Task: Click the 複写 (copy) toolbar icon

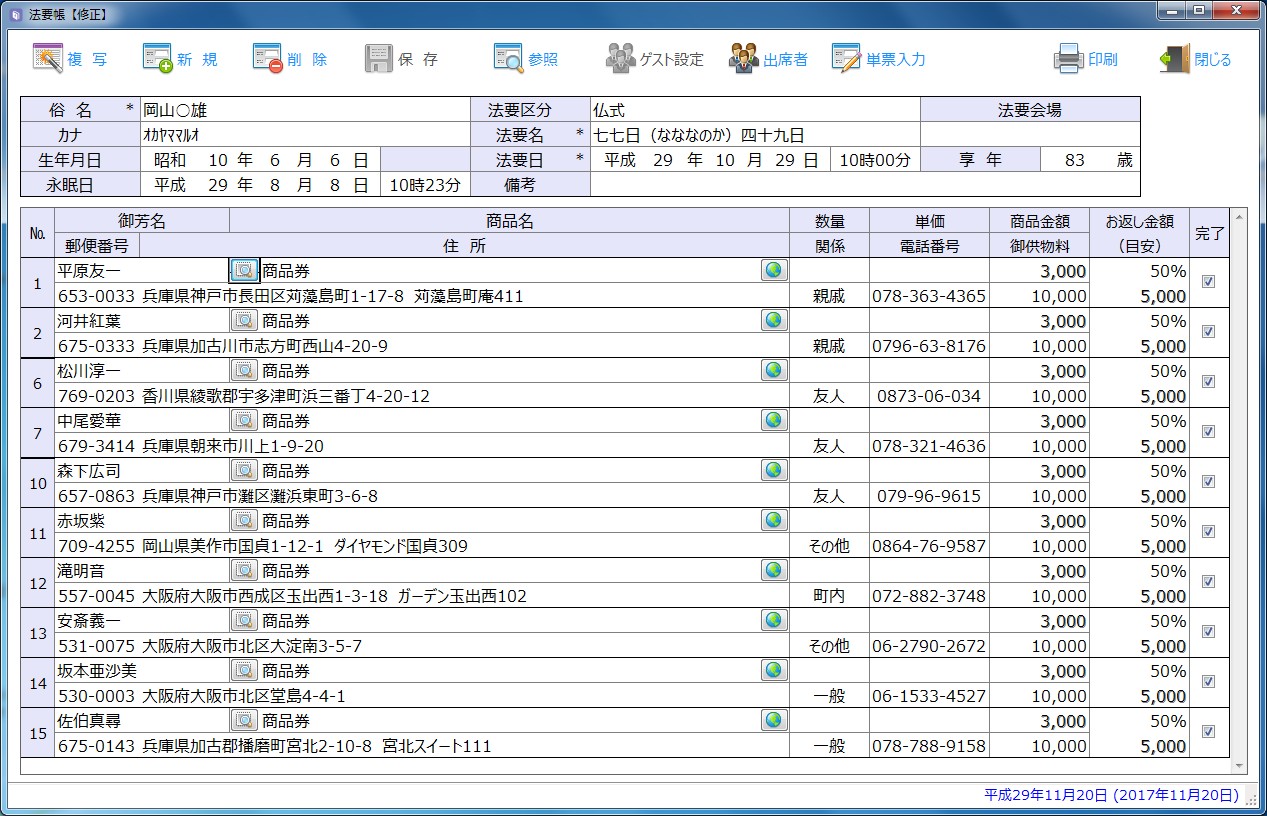Action: coord(48,59)
